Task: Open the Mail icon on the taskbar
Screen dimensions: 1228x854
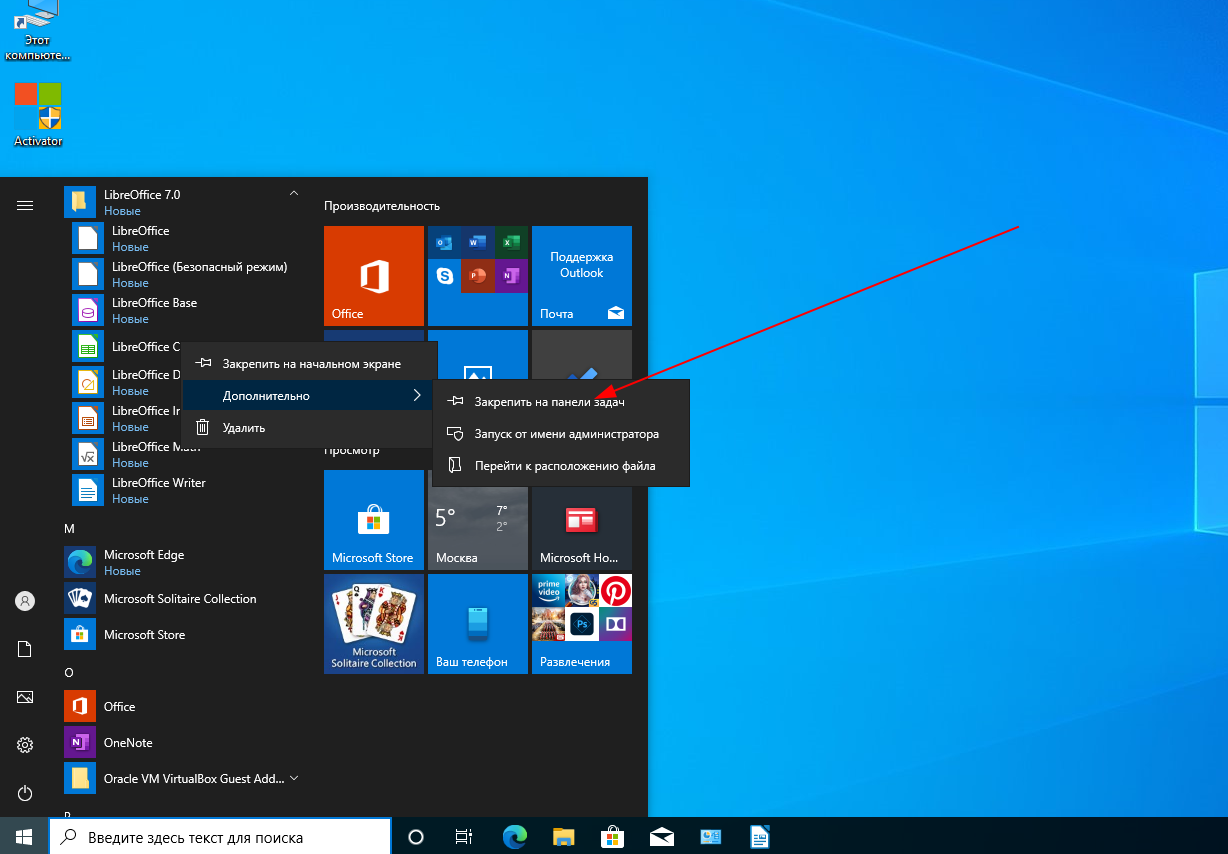Action: [x=662, y=837]
